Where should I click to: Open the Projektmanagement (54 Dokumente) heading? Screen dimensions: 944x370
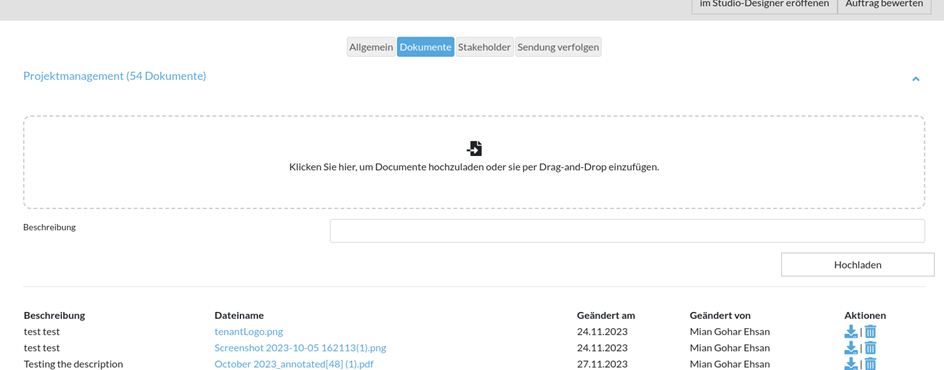coord(114,76)
